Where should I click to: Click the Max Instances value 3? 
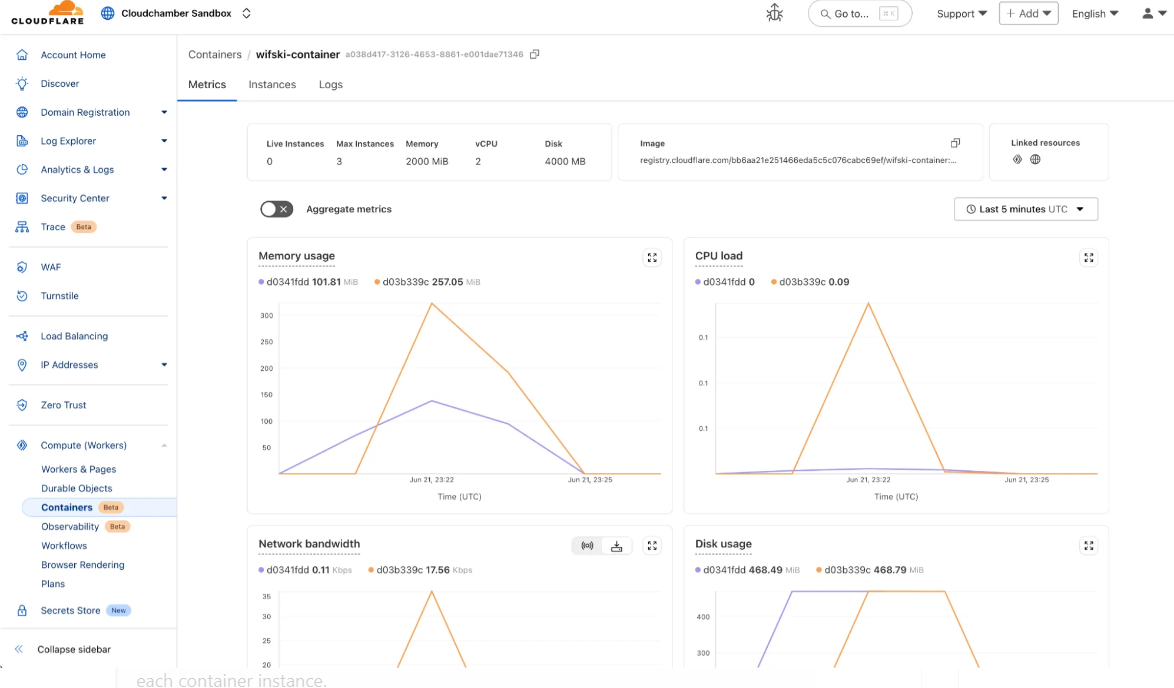tap(339, 161)
